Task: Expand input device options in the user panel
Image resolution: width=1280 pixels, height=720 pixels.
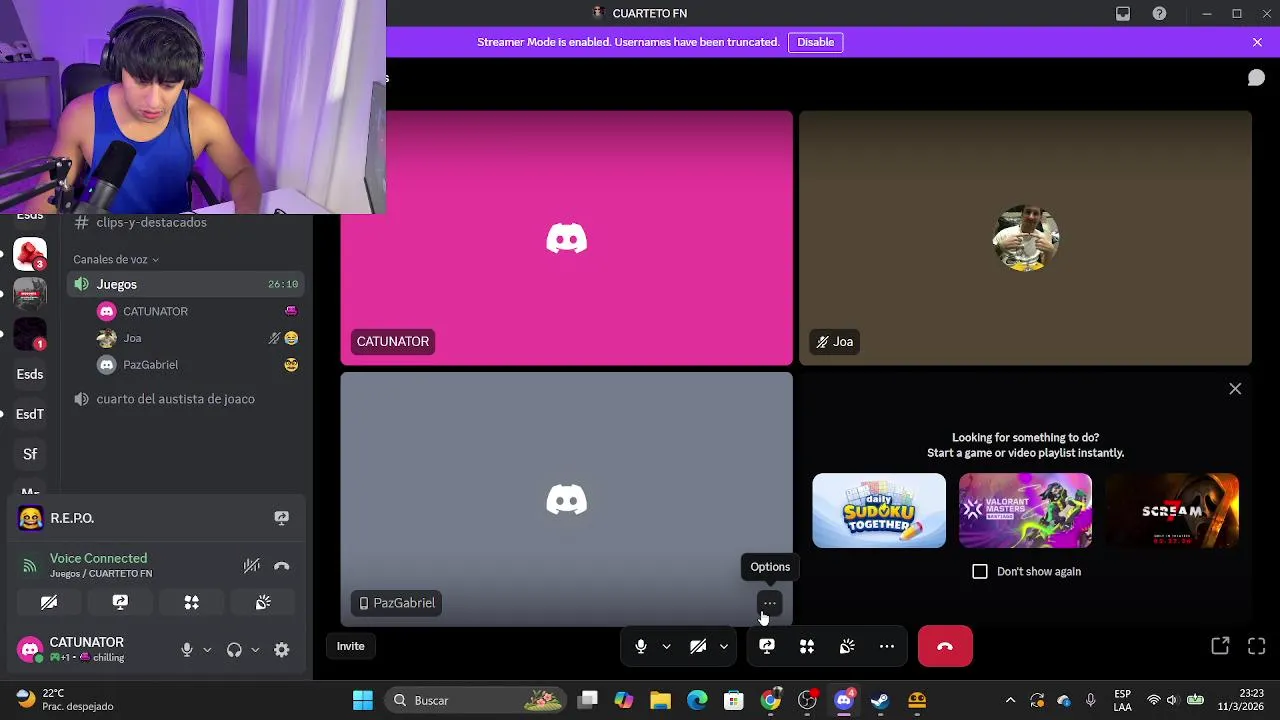Action: (x=207, y=650)
